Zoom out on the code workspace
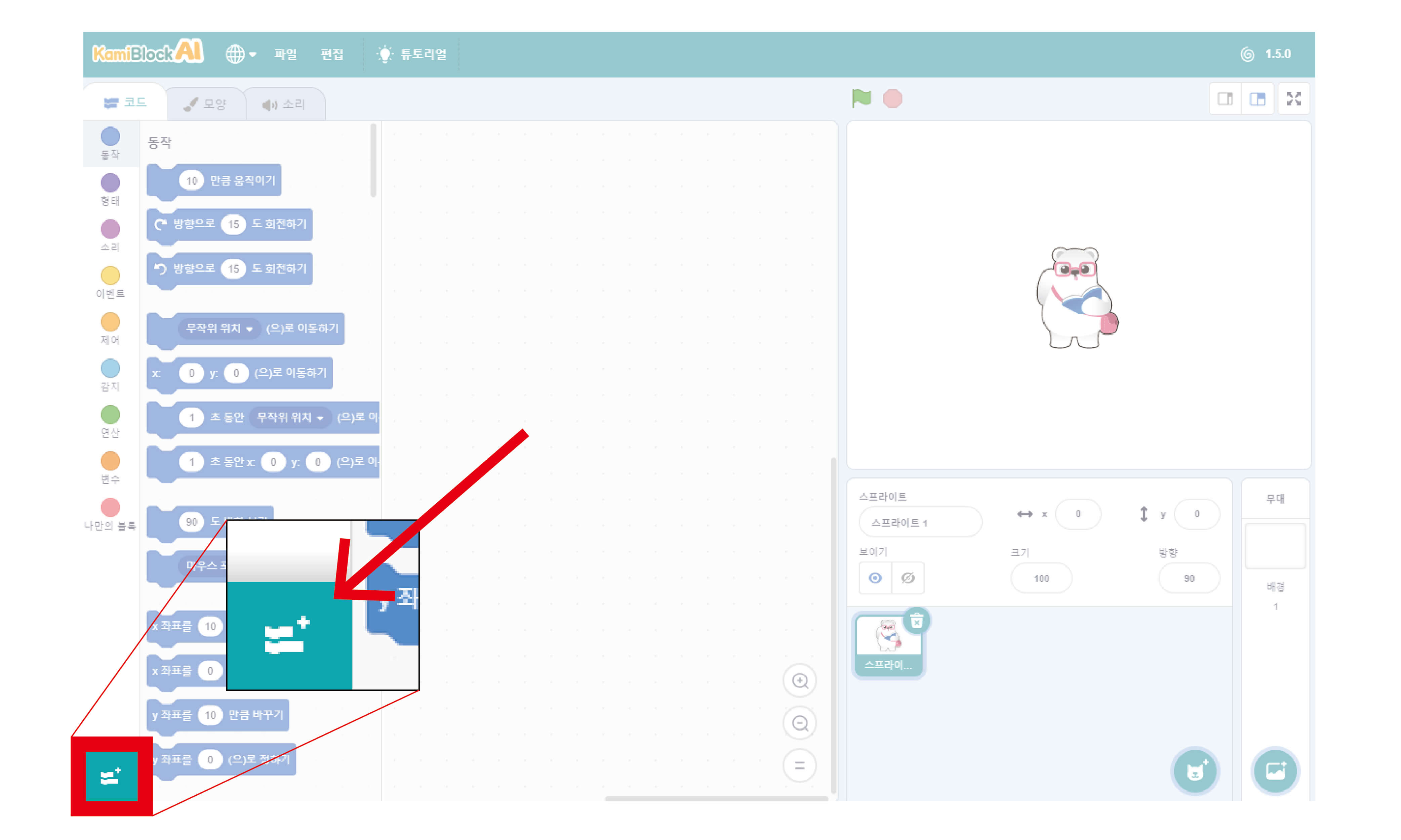The image size is (1401, 840). 800,723
